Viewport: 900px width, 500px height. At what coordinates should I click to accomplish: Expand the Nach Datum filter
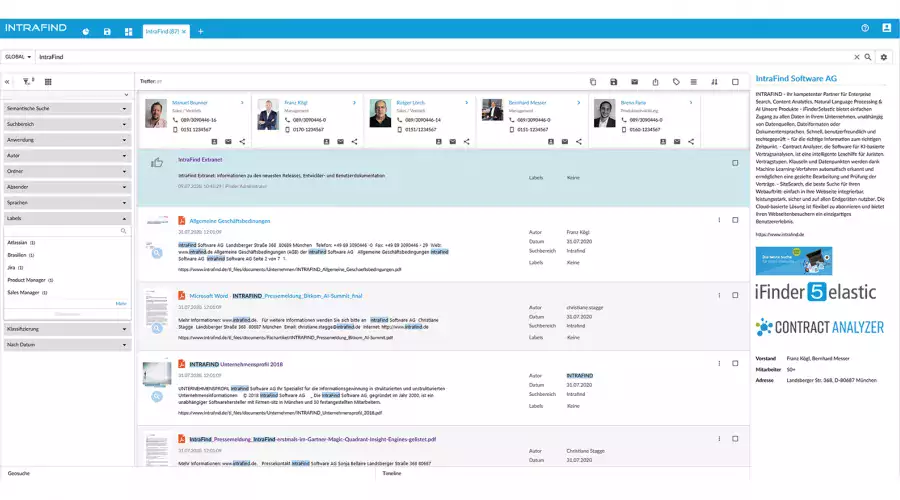[67, 344]
